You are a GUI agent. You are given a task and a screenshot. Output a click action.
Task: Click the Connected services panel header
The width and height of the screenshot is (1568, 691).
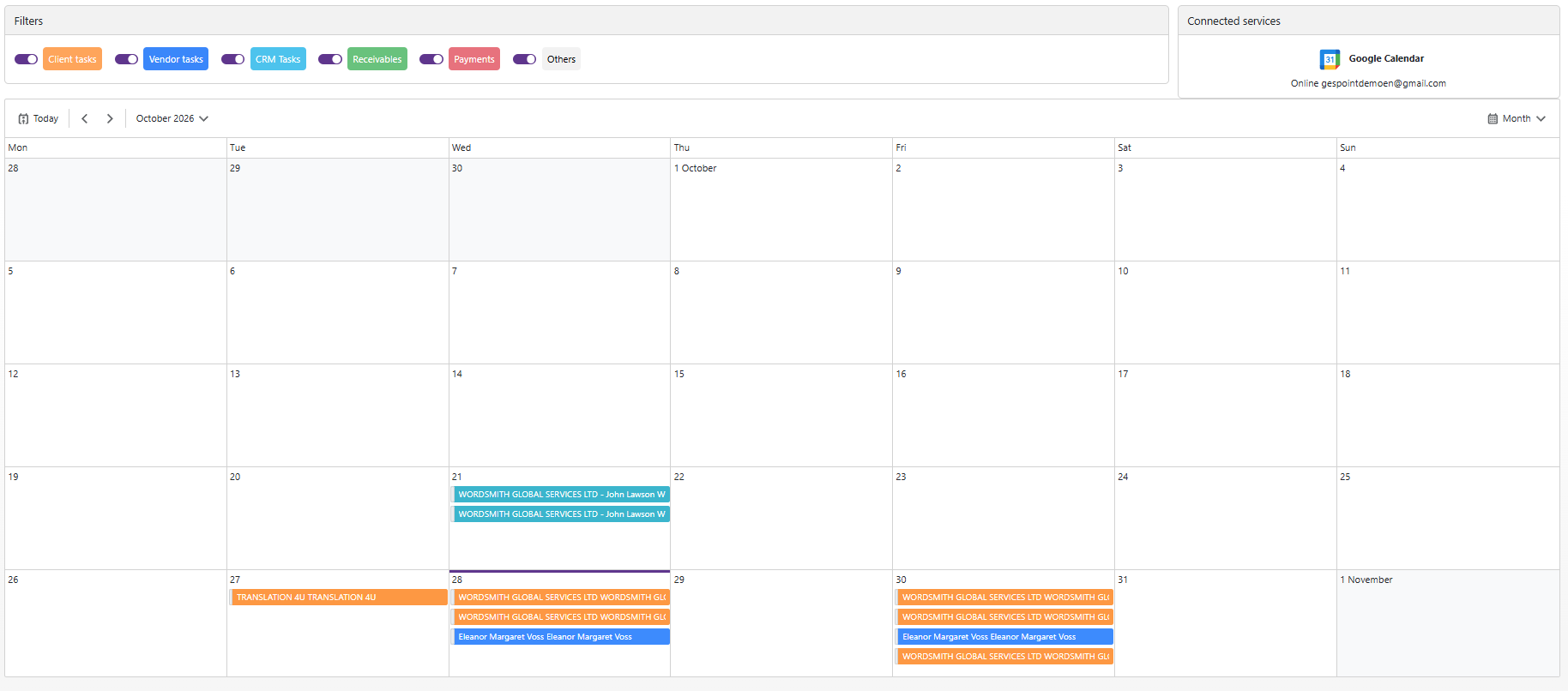[x=1369, y=21]
